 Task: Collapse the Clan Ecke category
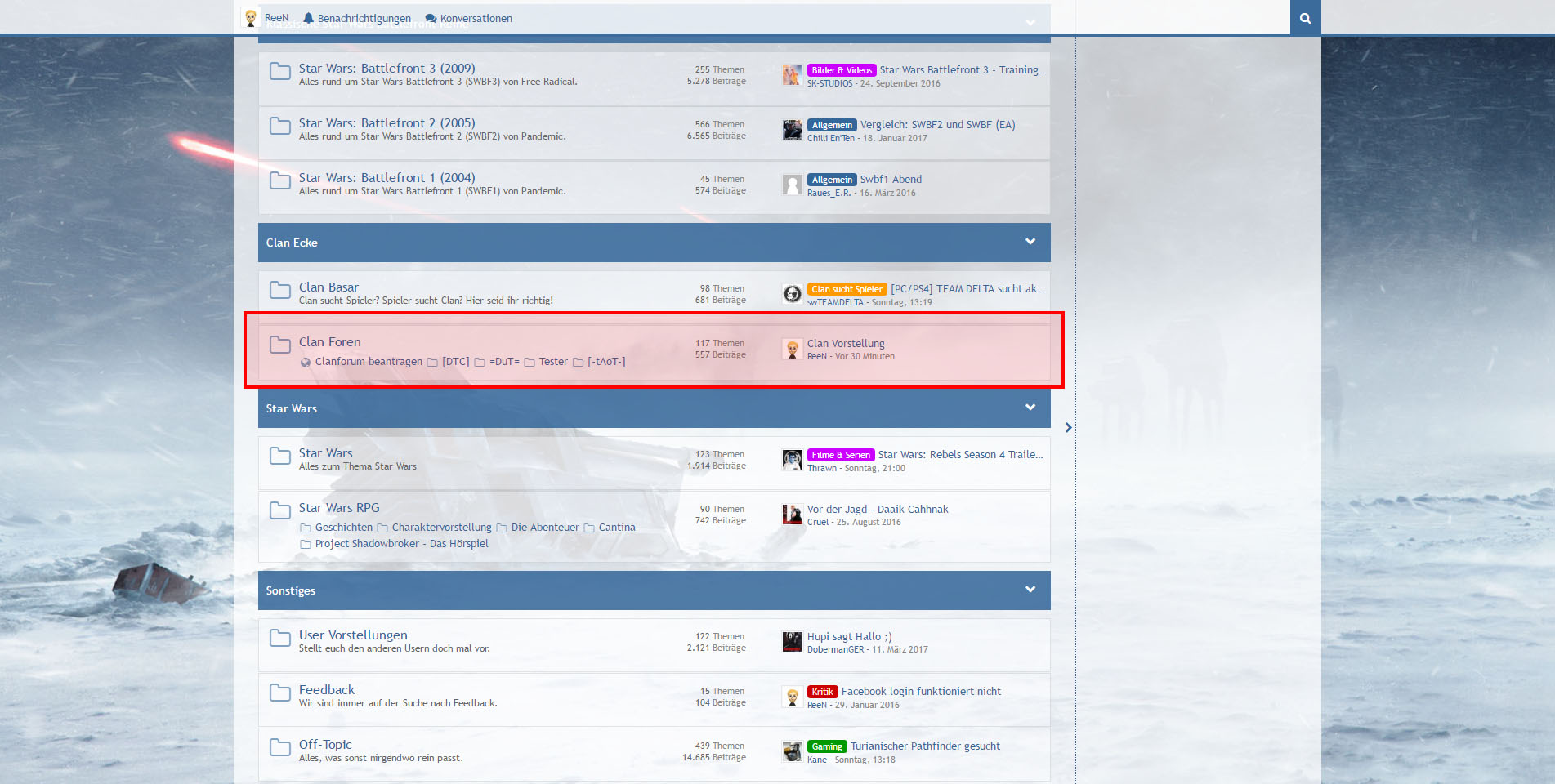coord(1030,242)
